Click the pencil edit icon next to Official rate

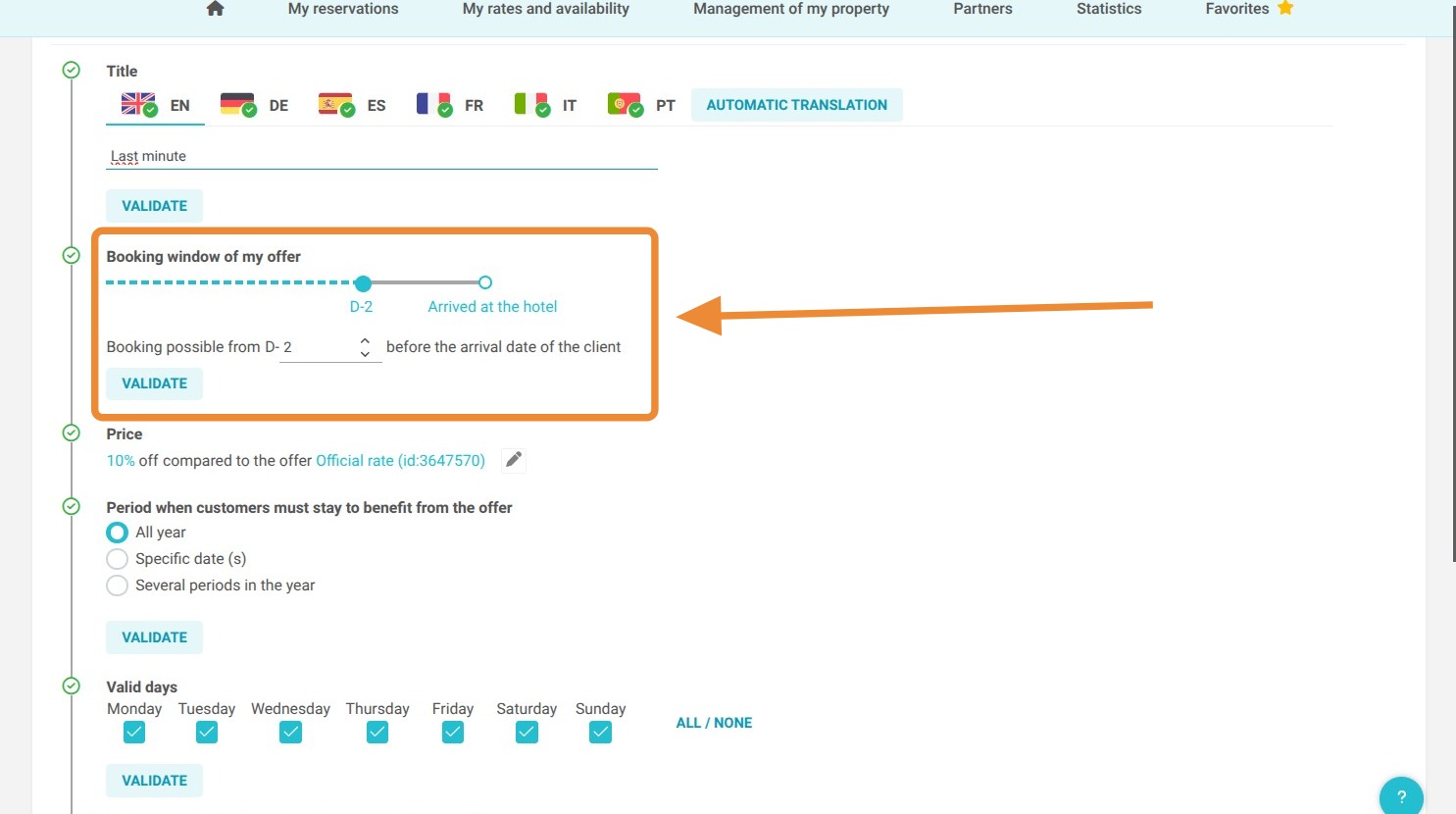[x=514, y=460]
